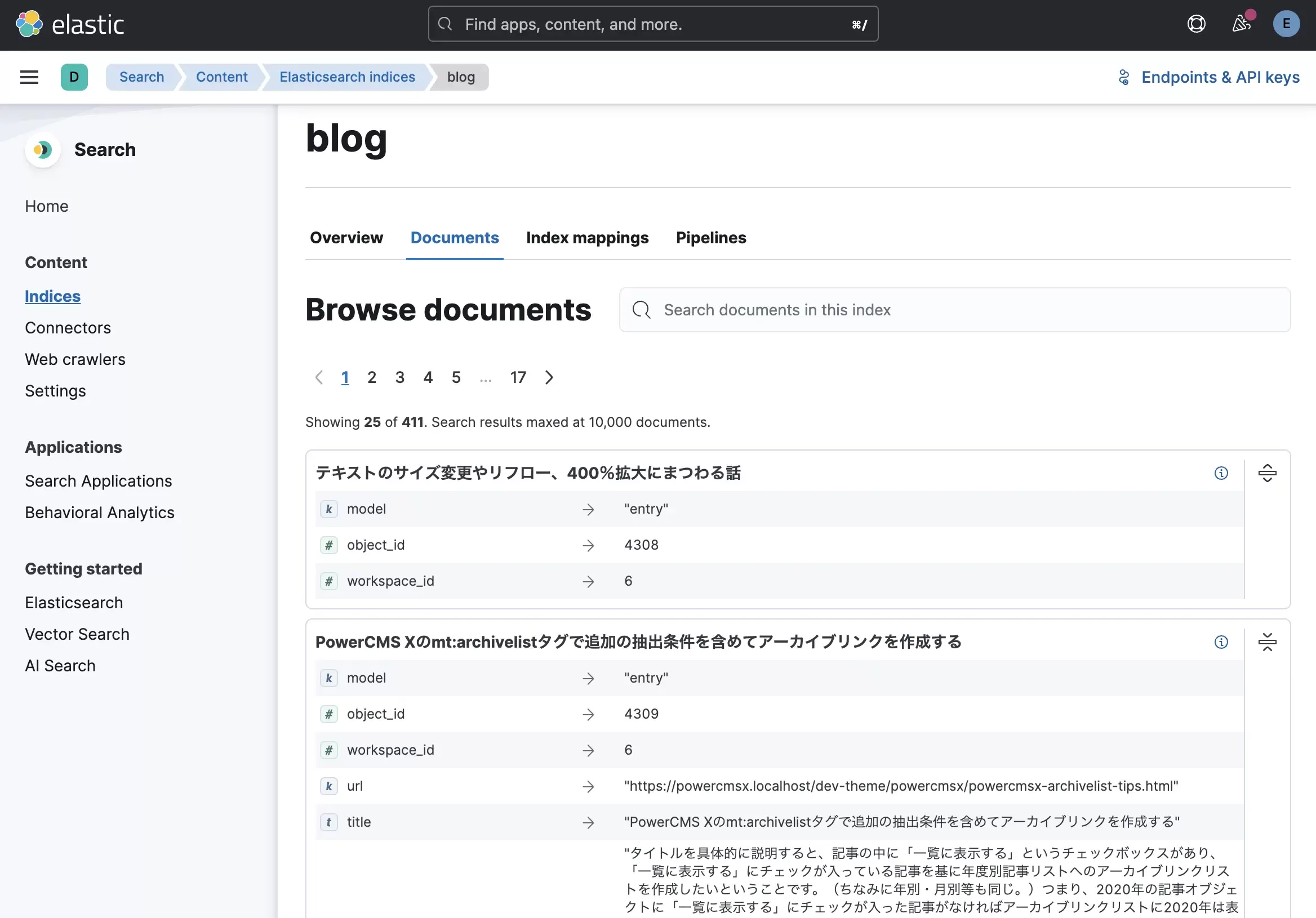Click the Endpoints & API keys icon
This screenshot has height=918, width=1316.
1123,77
